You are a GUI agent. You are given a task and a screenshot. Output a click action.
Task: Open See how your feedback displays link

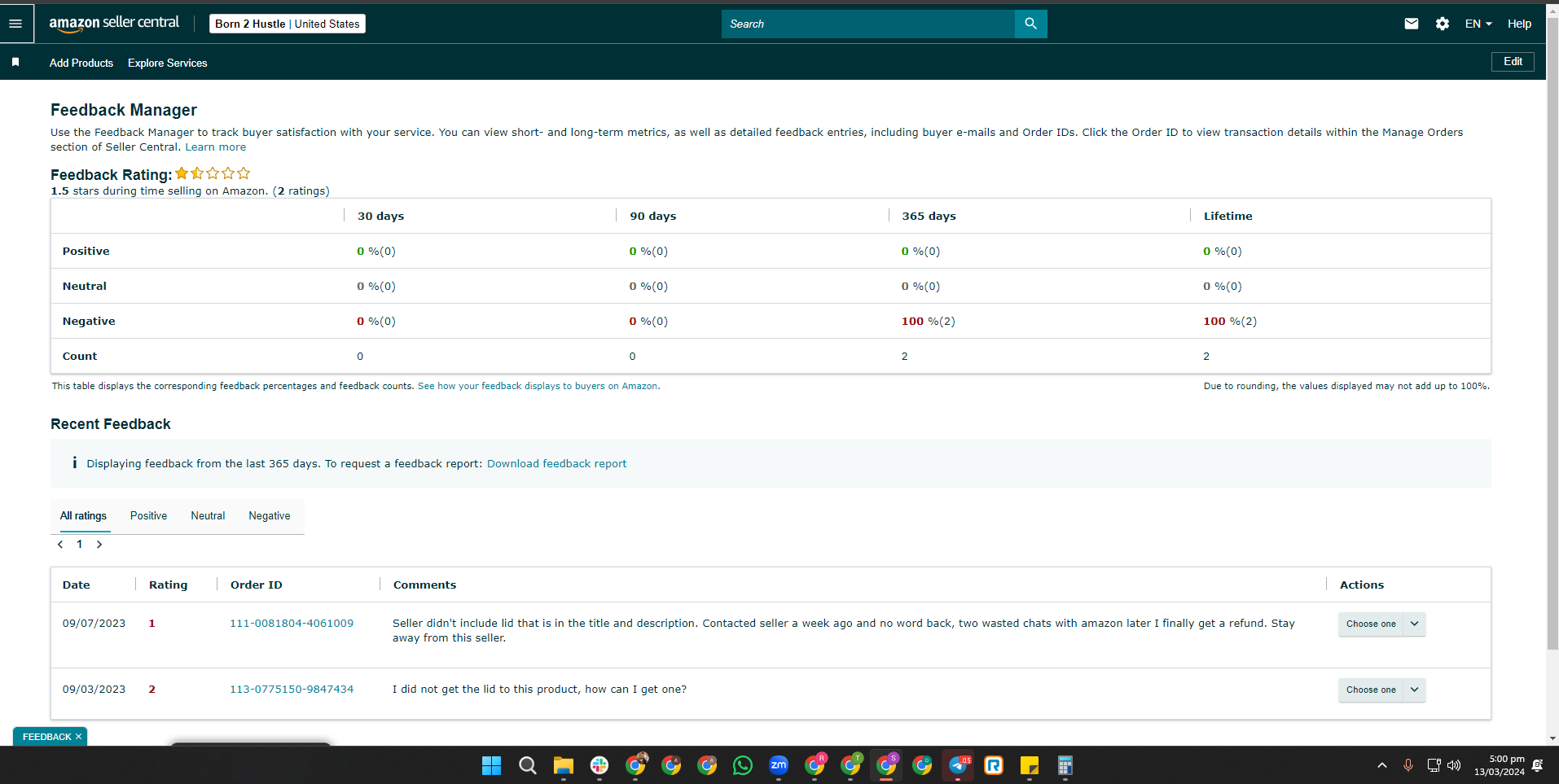click(538, 386)
